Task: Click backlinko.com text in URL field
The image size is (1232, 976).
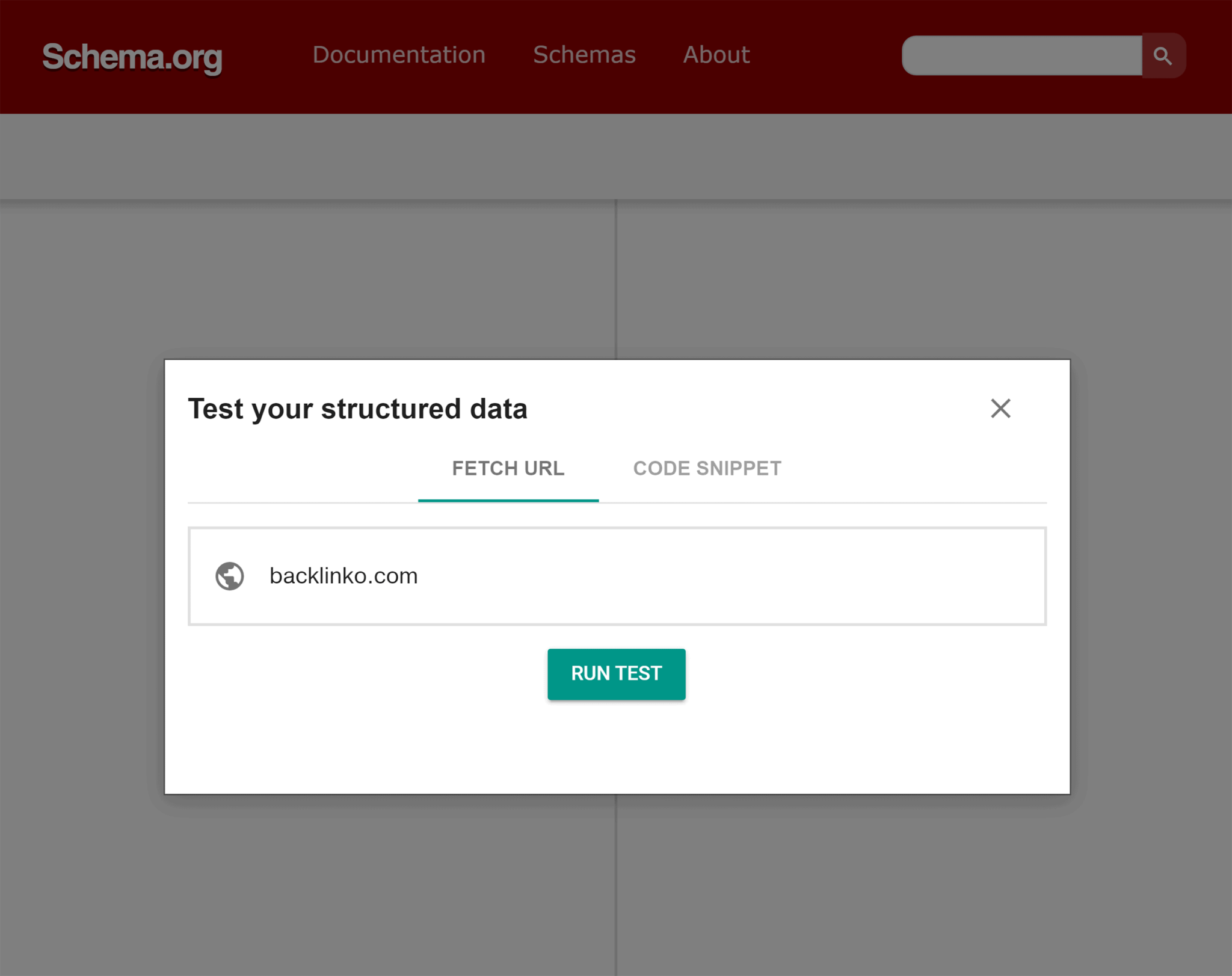Action: 345,575
